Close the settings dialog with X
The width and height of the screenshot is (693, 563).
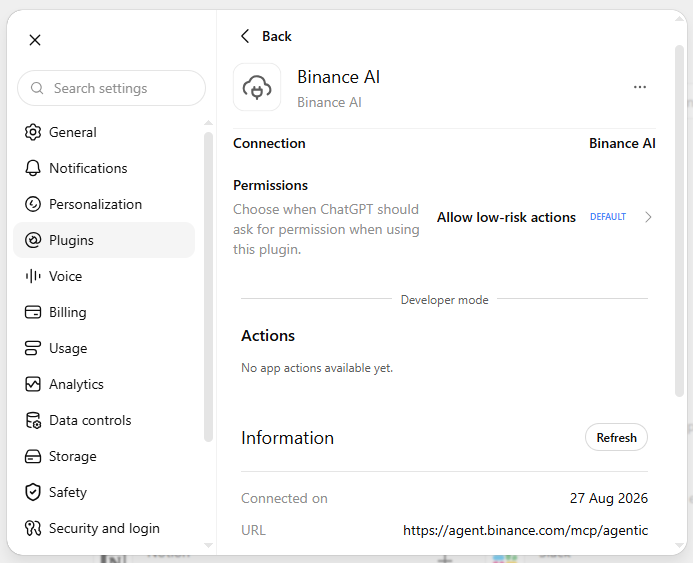[x=35, y=40]
